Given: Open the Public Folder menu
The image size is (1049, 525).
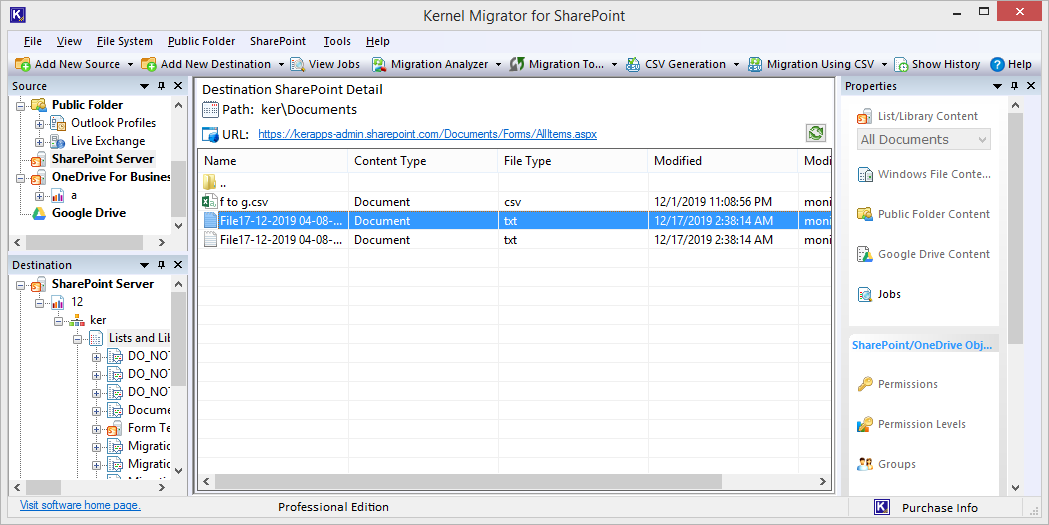Looking at the screenshot, I should (x=201, y=41).
